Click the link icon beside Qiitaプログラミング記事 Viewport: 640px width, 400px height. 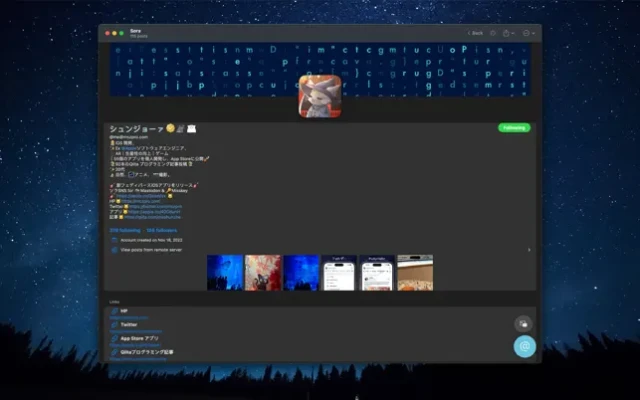click(115, 352)
